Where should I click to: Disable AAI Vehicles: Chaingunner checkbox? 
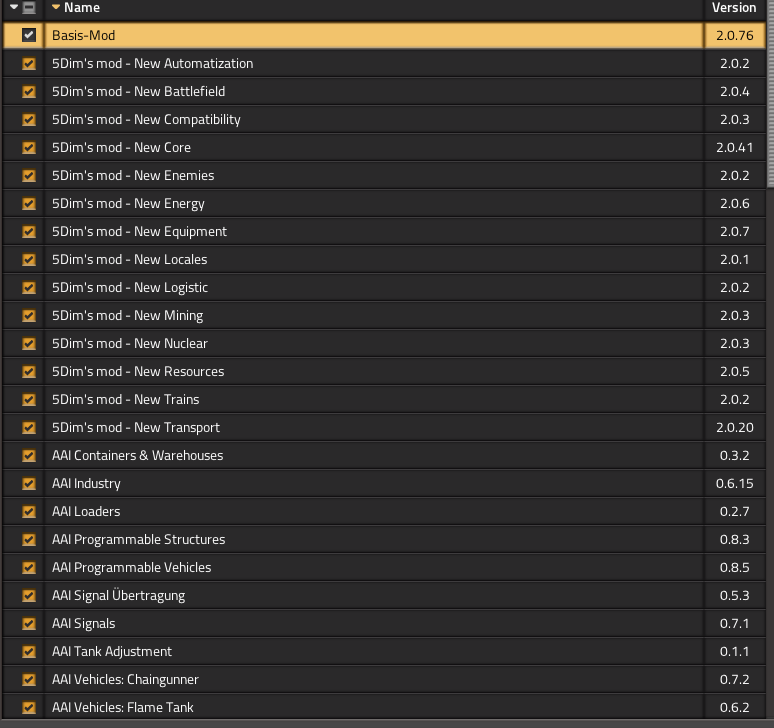[29, 679]
